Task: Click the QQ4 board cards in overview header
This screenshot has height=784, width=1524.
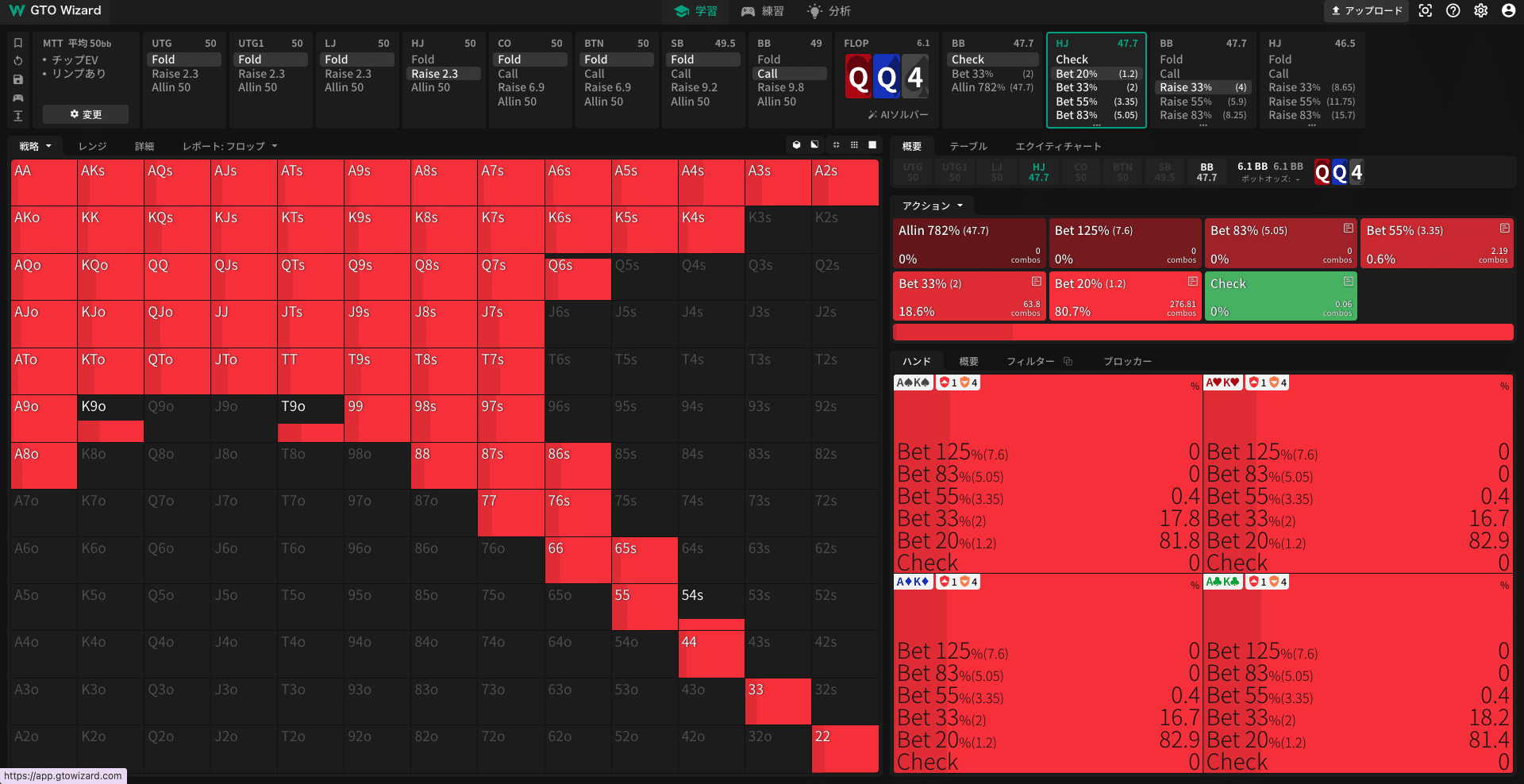Action: [1339, 172]
